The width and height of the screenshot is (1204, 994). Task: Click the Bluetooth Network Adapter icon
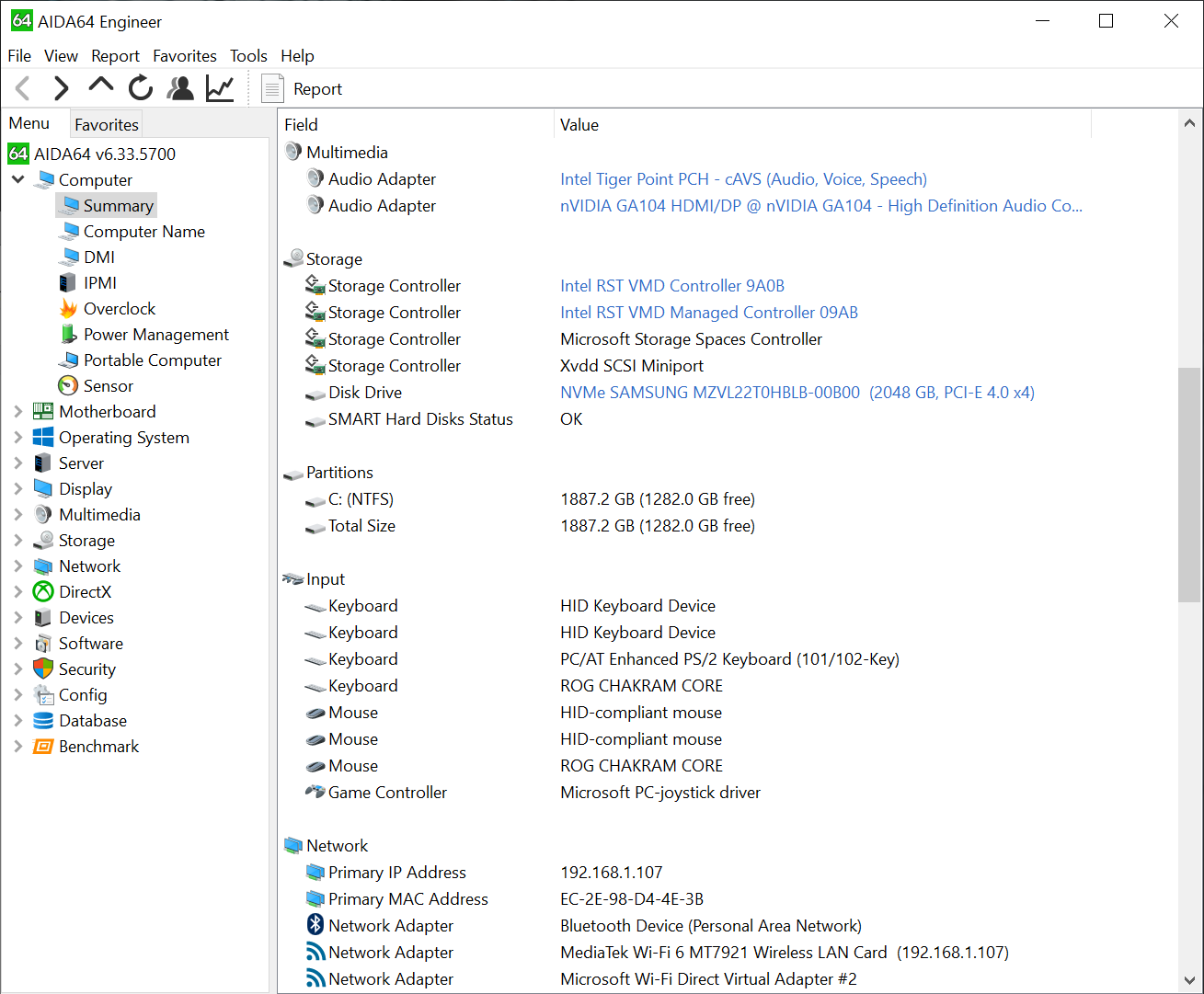click(x=315, y=924)
